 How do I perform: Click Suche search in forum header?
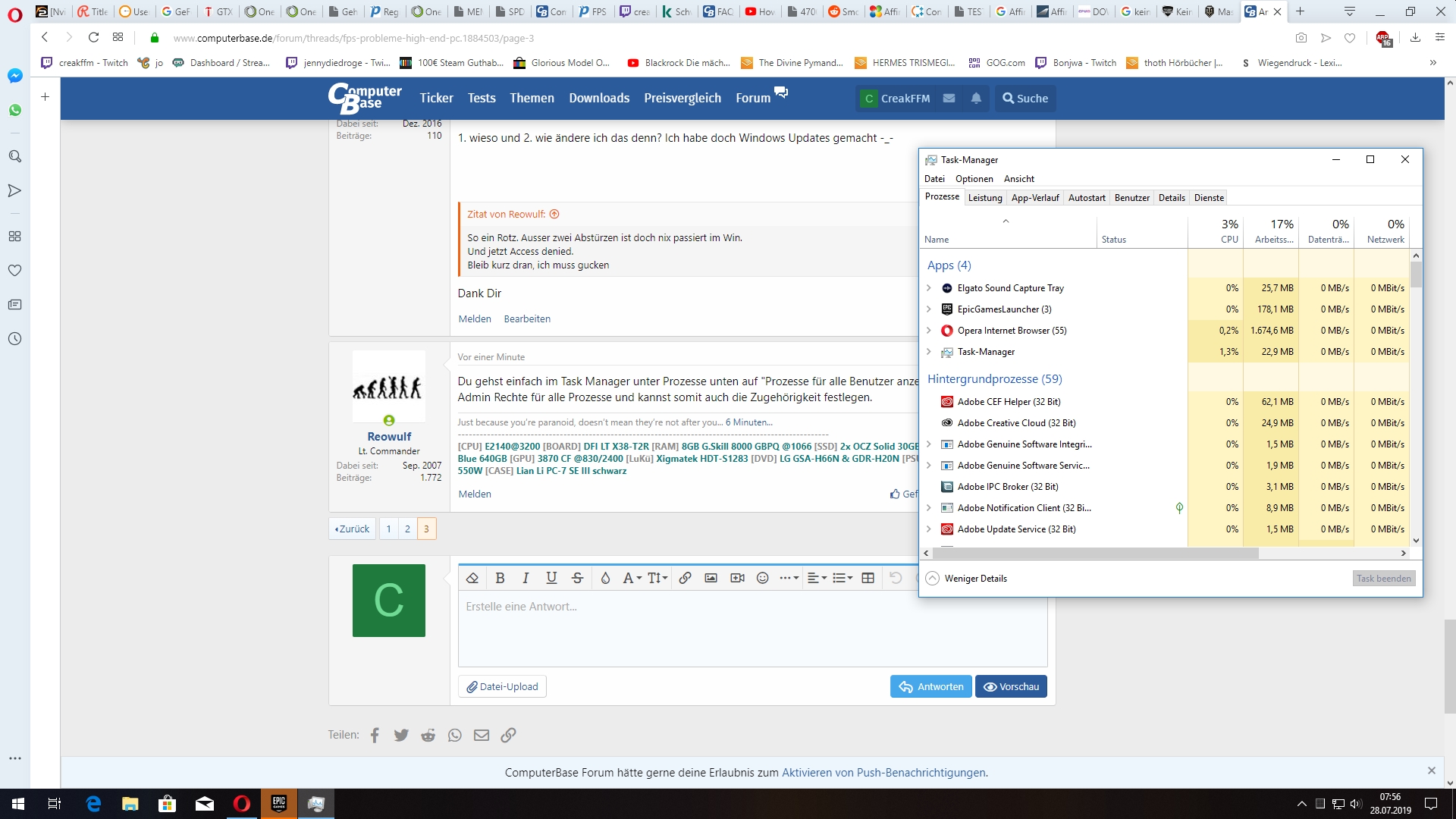[1025, 98]
